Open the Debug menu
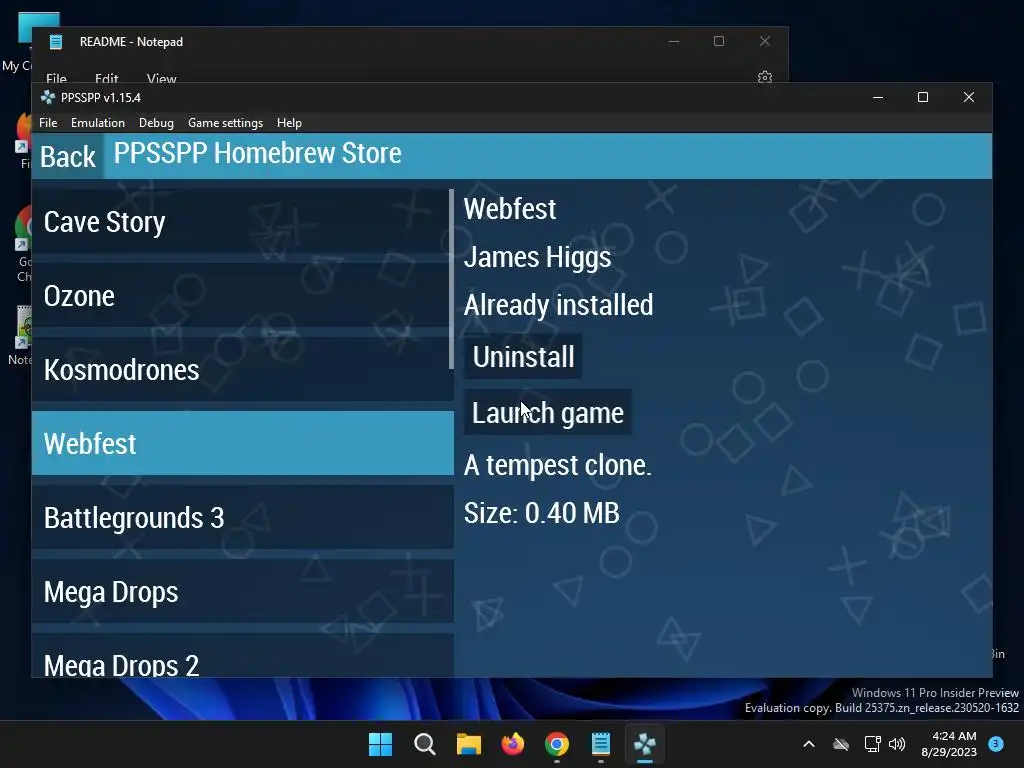Viewport: 1024px width, 768px height. coord(156,123)
